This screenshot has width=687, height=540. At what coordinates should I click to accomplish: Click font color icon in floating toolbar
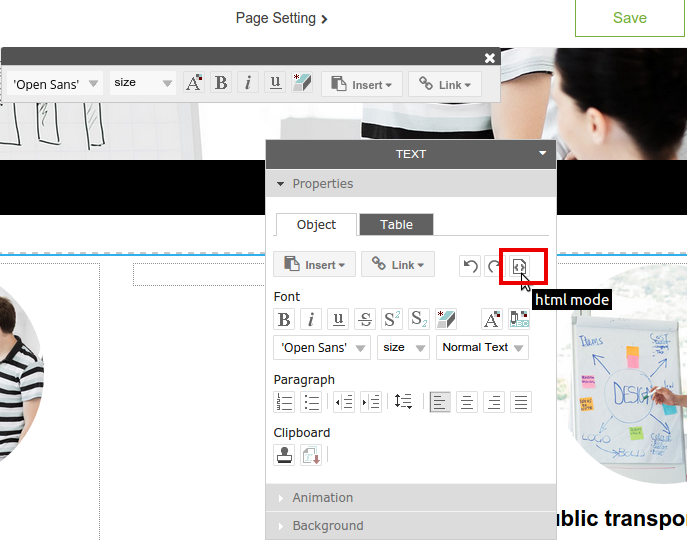click(x=194, y=83)
